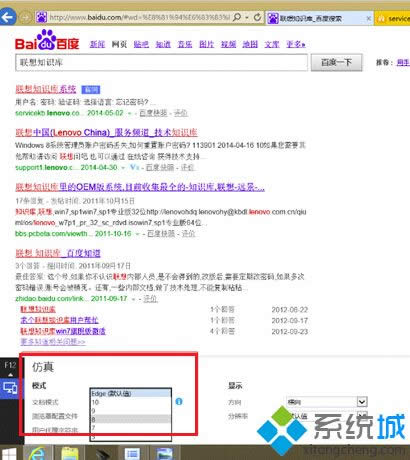The height and width of the screenshot is (460, 410).
Task: Open 百度快照 for the servicekb.lenovo result
Action: [153, 113]
